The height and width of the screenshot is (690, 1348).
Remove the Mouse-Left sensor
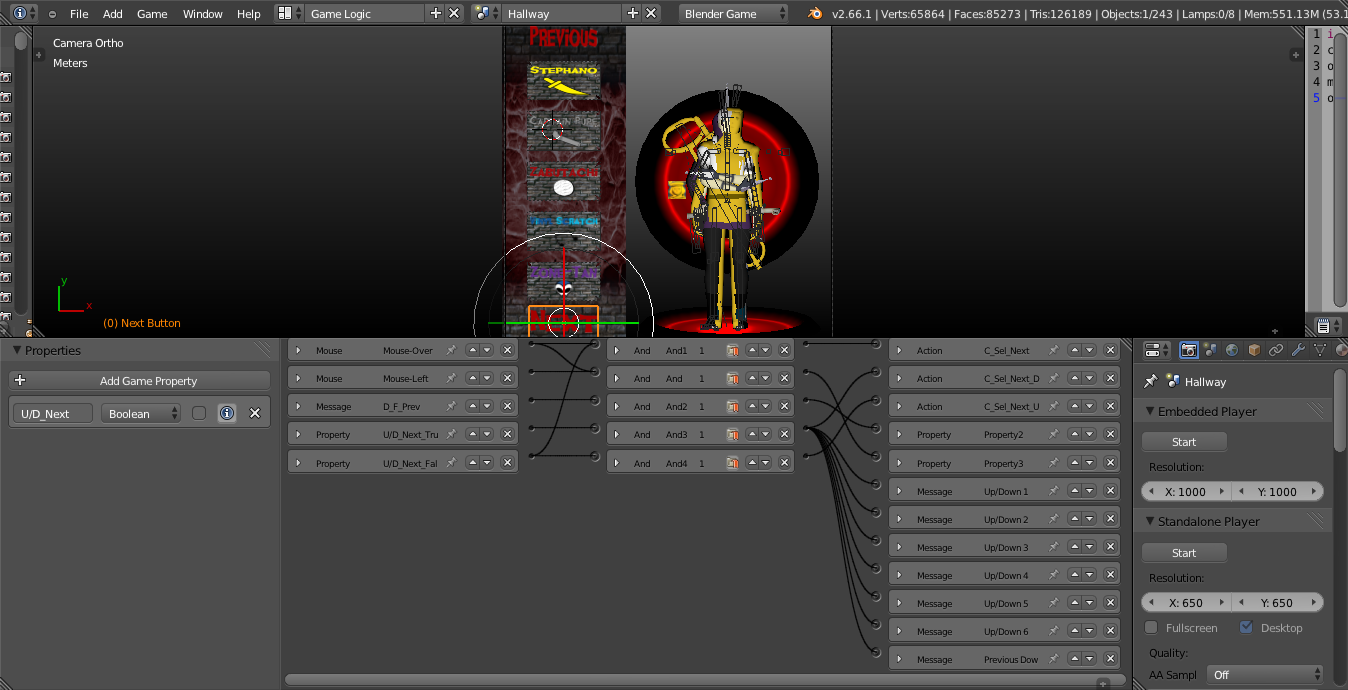(x=507, y=378)
